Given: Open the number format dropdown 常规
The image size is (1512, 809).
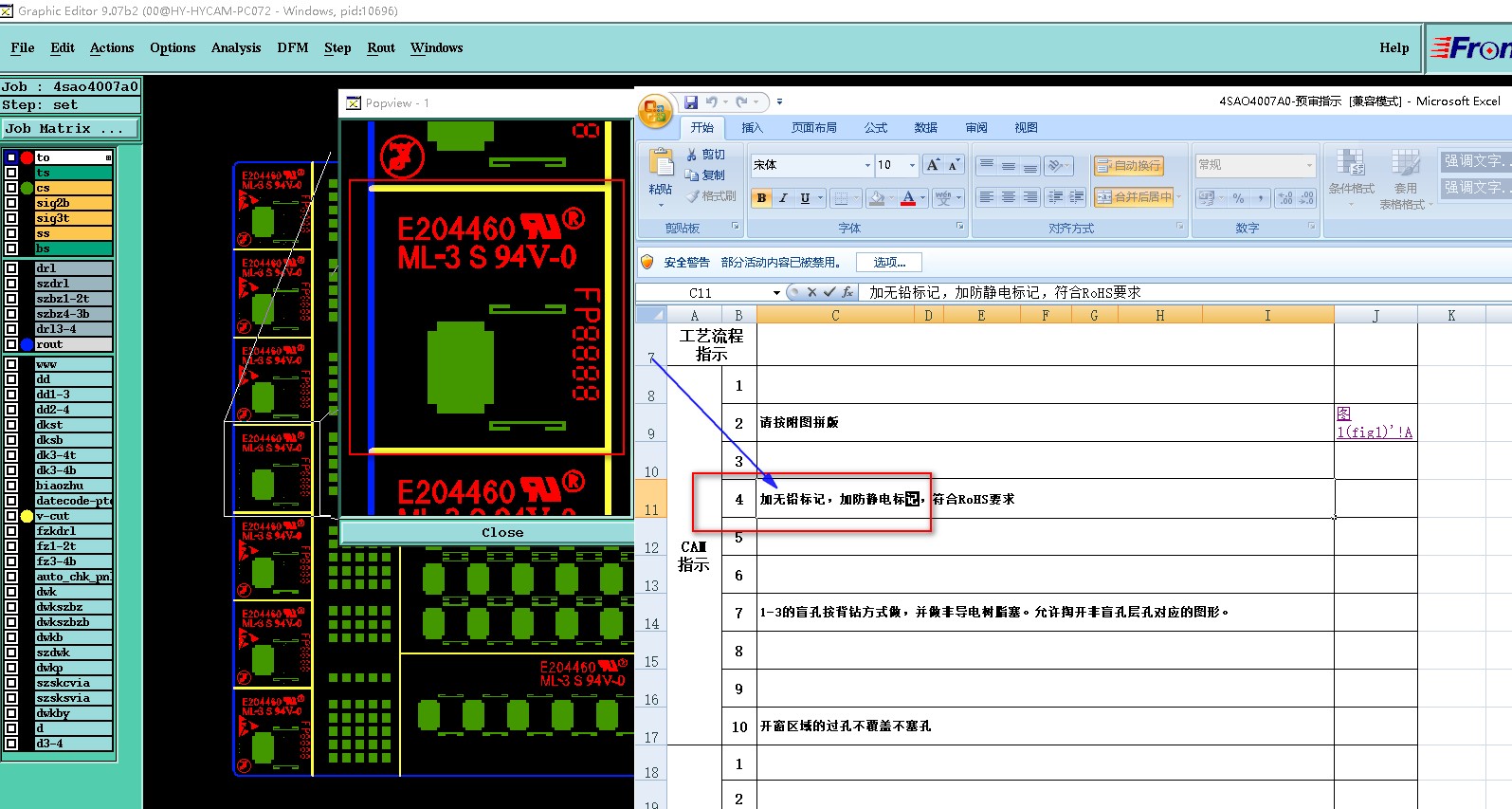Looking at the screenshot, I should (x=1310, y=165).
